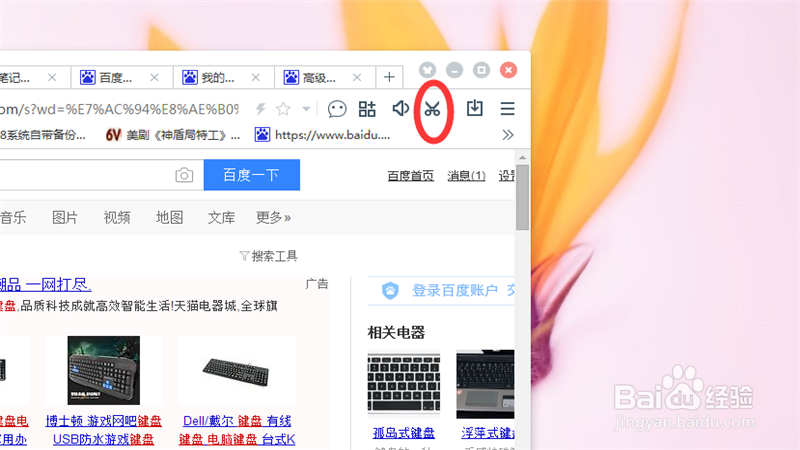Open the 美剧《神盾局特工》 bookmark
Viewport: 800px width, 450px height.
173,135
